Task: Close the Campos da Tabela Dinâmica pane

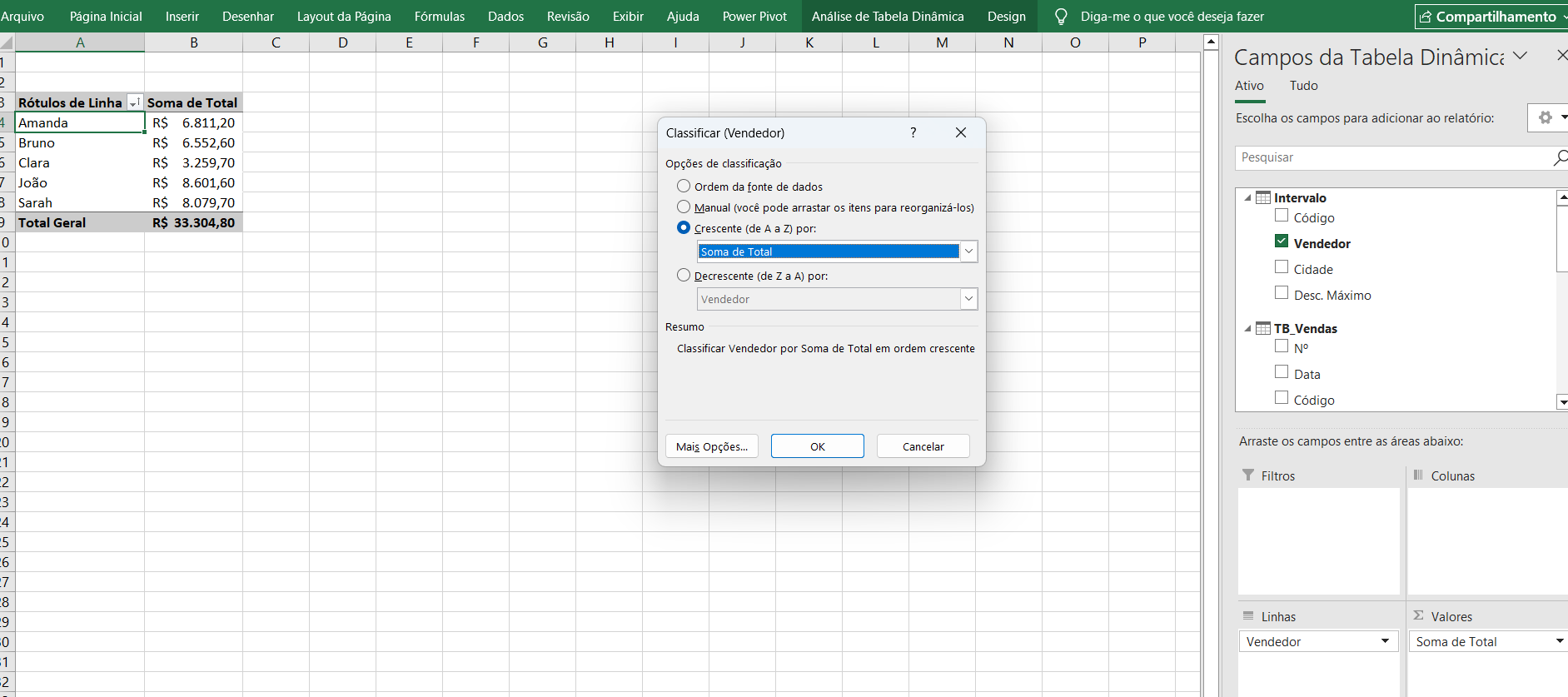Action: pyautogui.click(x=1561, y=55)
